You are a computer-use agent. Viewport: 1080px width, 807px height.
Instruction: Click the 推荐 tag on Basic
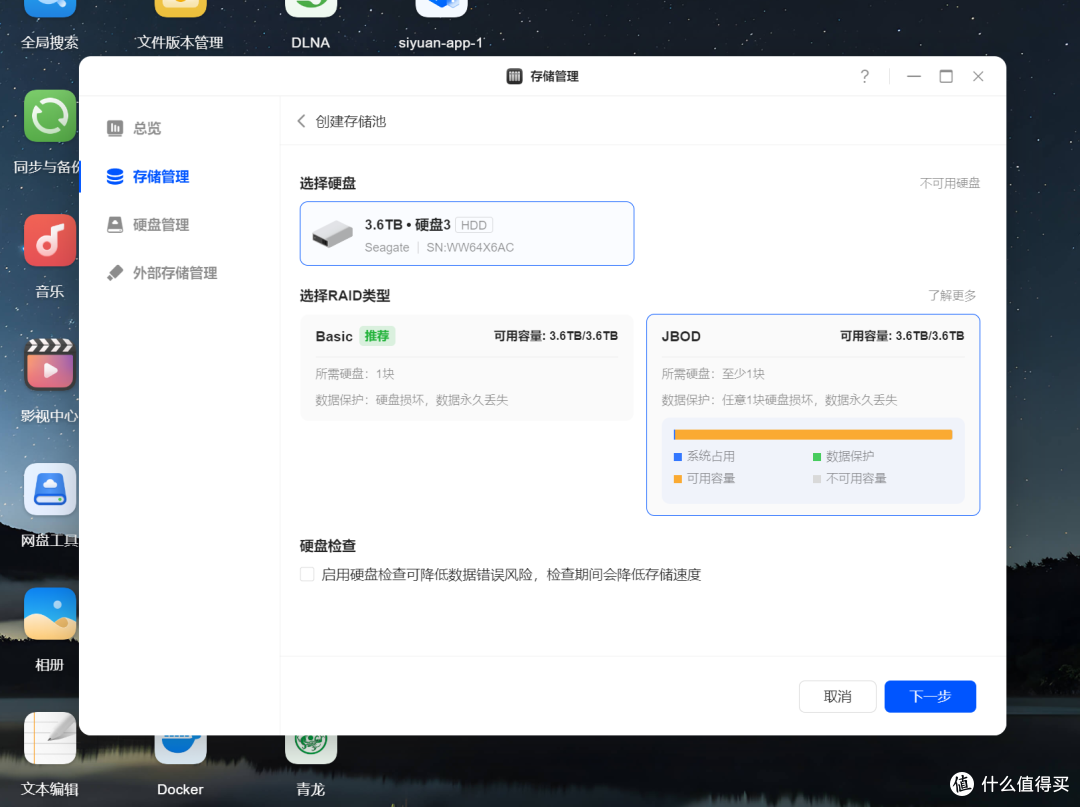377,336
